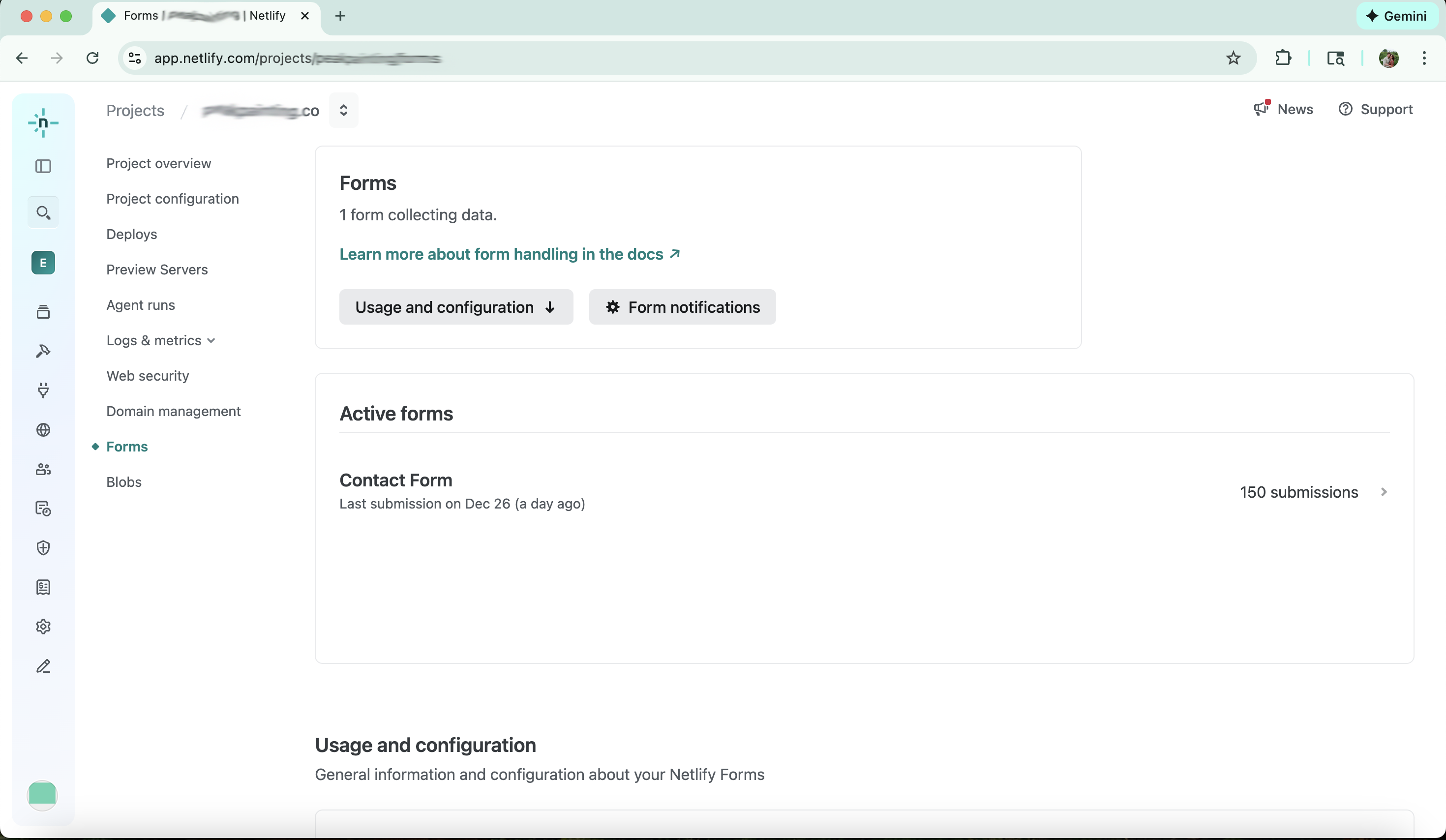Collapse the sidebar with the panel icon

(x=43, y=166)
